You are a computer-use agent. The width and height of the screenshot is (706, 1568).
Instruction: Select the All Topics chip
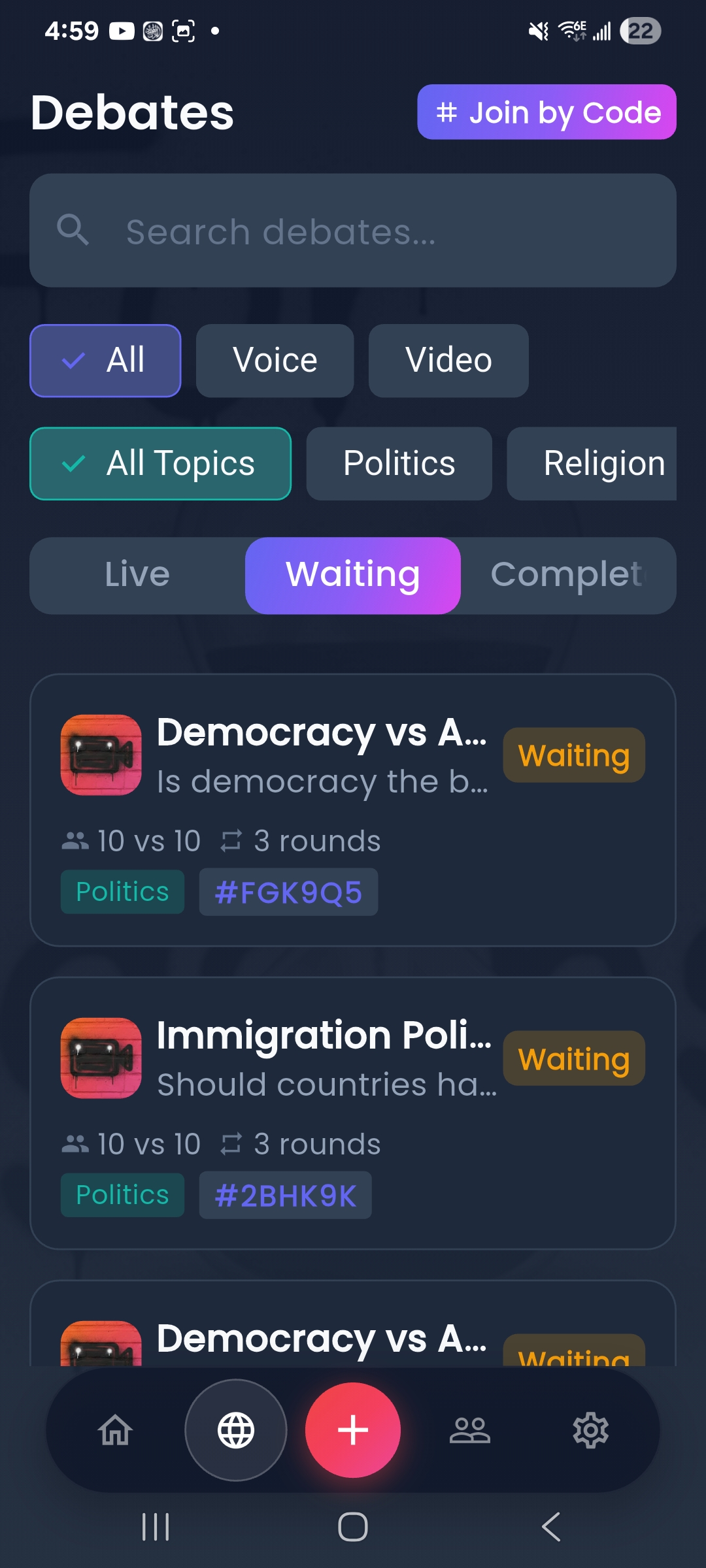pyautogui.click(x=161, y=464)
